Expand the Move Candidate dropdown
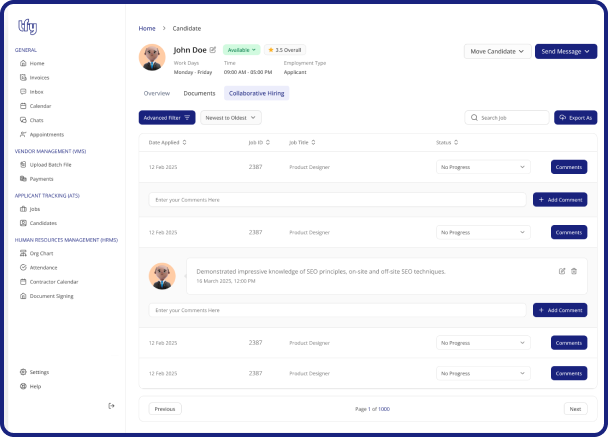Viewport: 608px width, 437px height. click(497, 51)
